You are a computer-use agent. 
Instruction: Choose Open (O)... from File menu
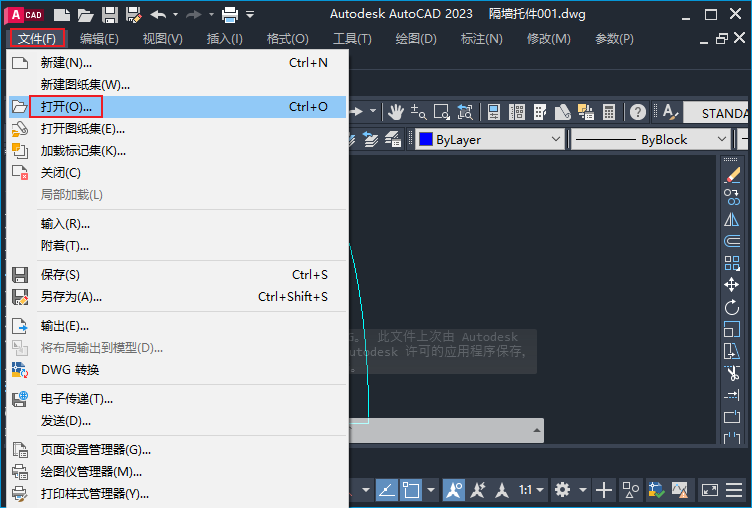pos(177,106)
